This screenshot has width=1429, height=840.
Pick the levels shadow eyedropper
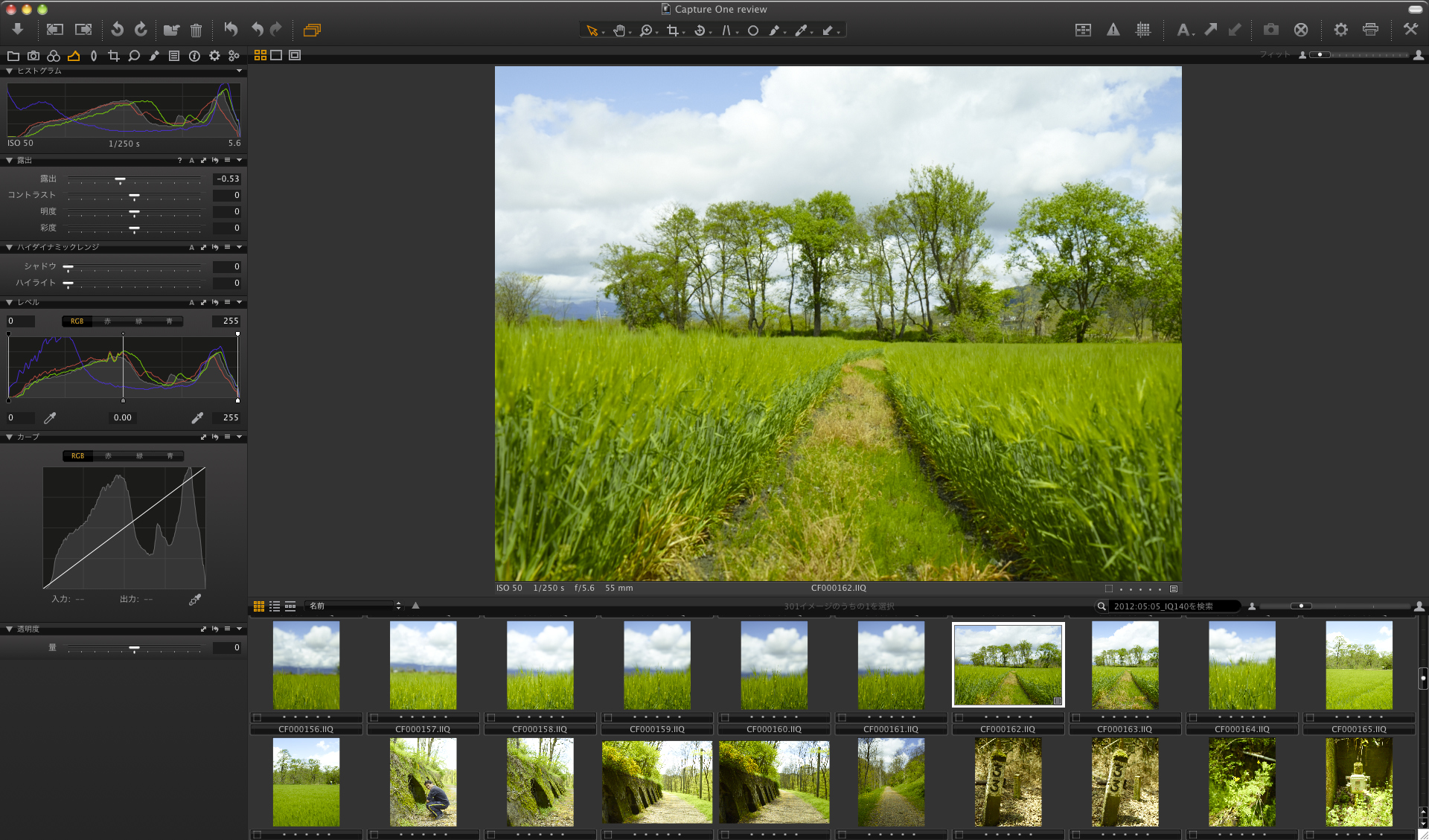tap(50, 418)
